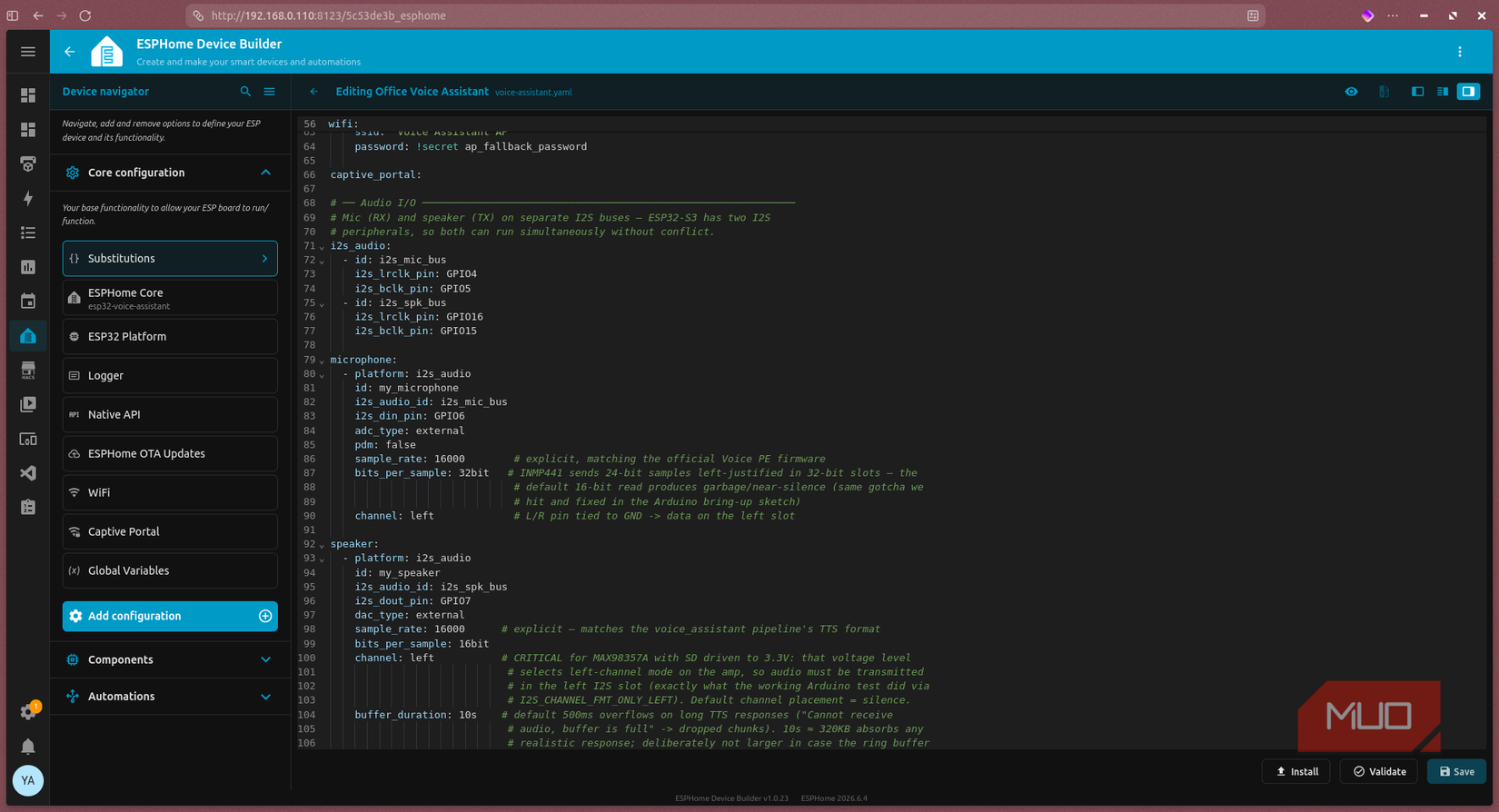1499x812 pixels.
Task: Open the devices icon in sidebar
Action: (28, 440)
